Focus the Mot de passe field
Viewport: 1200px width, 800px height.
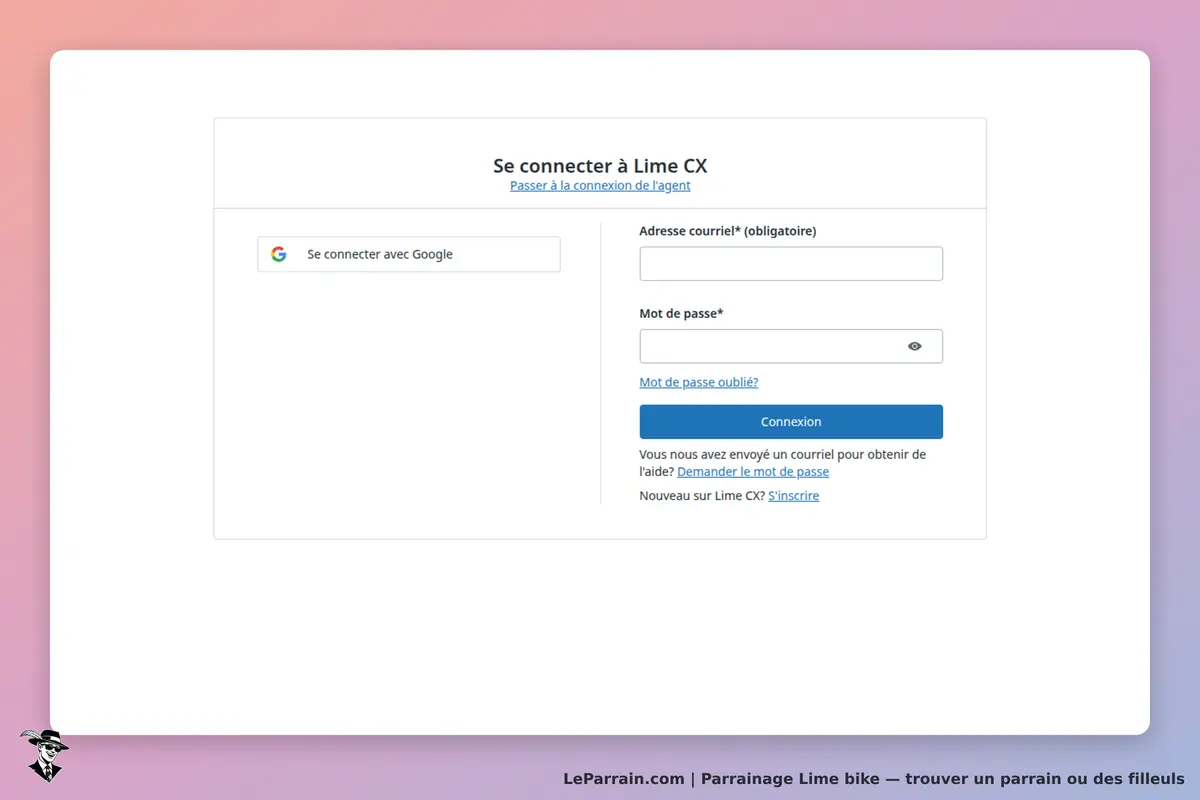click(x=791, y=346)
